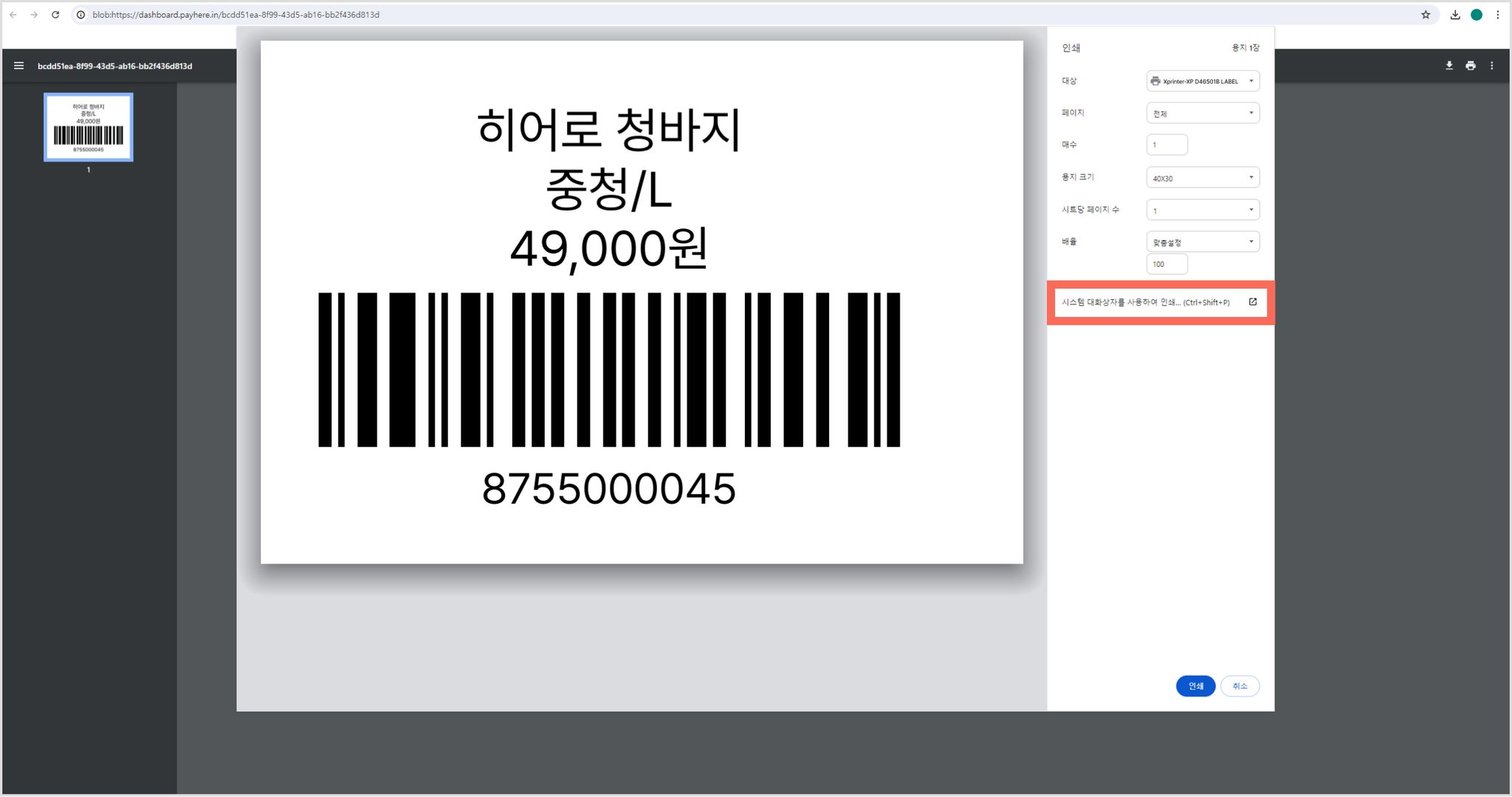The height and width of the screenshot is (797, 1512).
Task: Open browser downloads icon
Action: coord(1455,15)
